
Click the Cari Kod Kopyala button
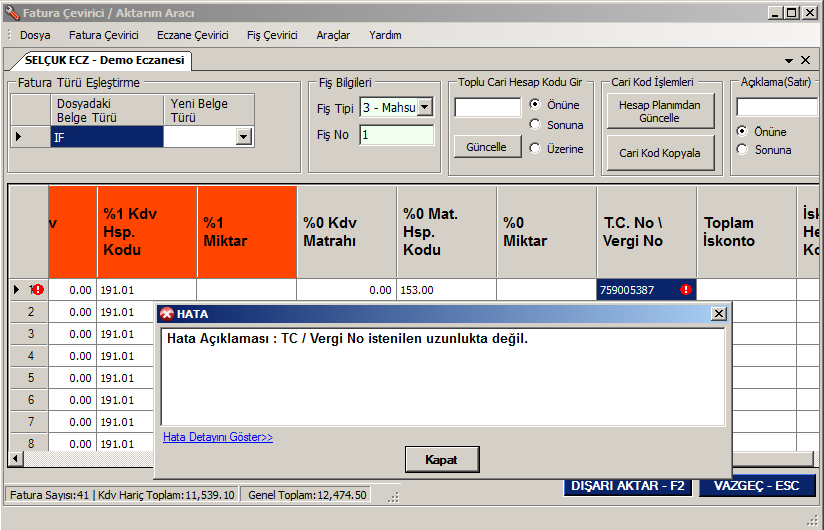(x=660, y=153)
